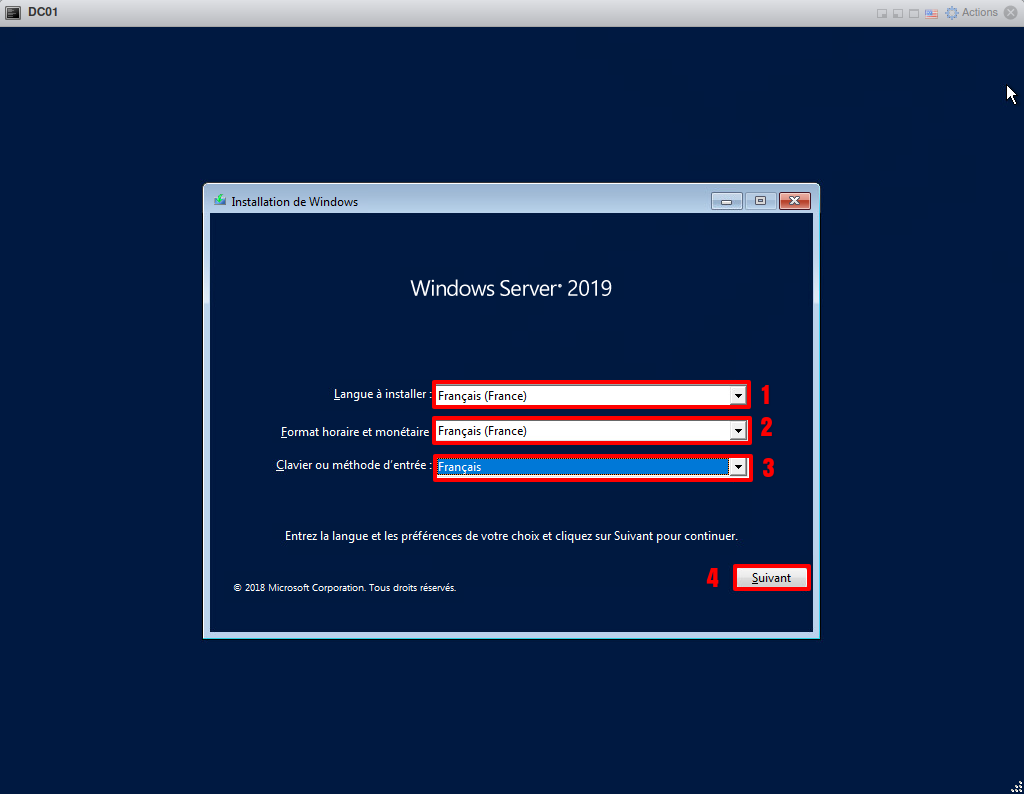Click the Windows setup icon in dialog title bar

(219, 200)
